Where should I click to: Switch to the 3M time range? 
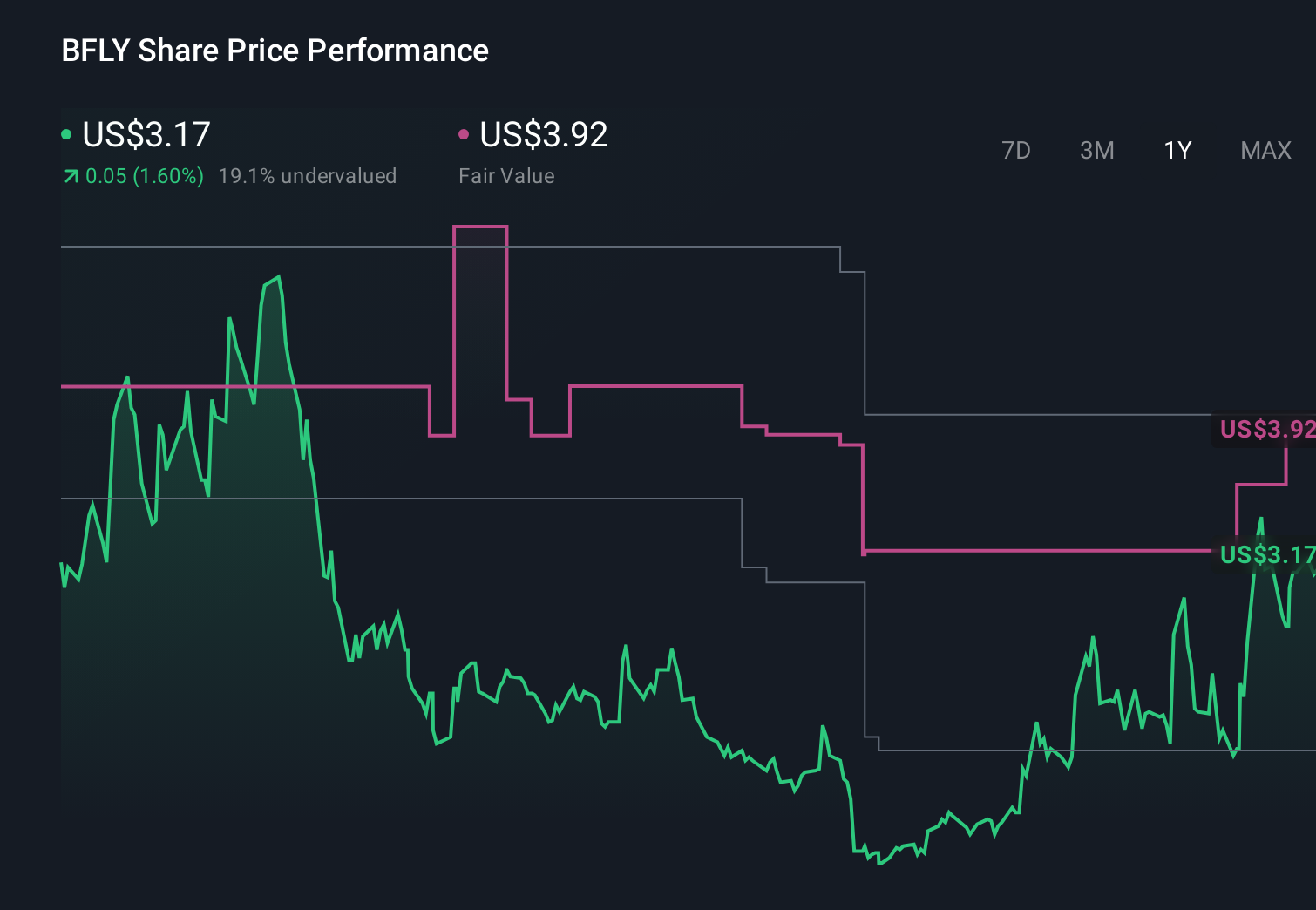point(1096,150)
